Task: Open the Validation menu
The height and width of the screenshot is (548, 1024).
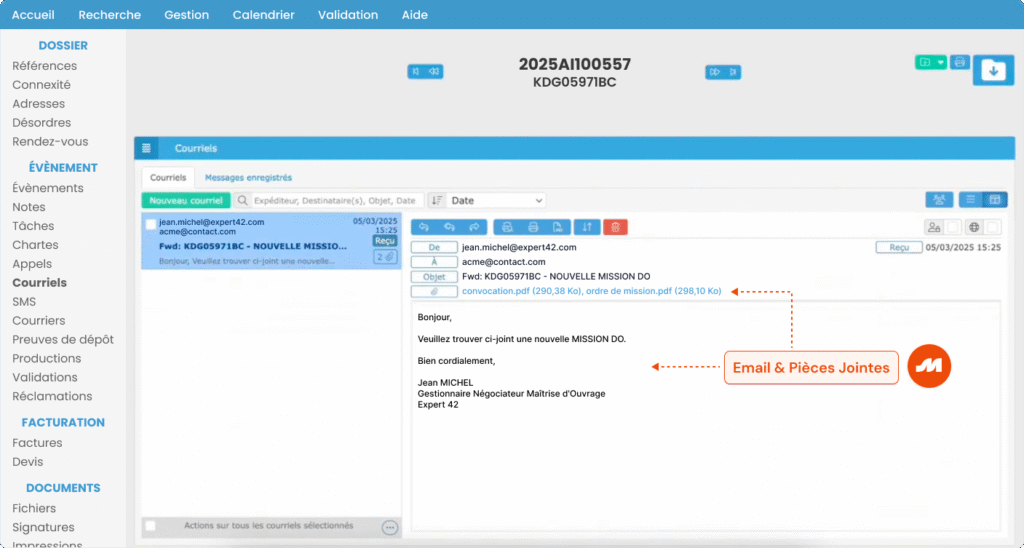Action: click(348, 15)
